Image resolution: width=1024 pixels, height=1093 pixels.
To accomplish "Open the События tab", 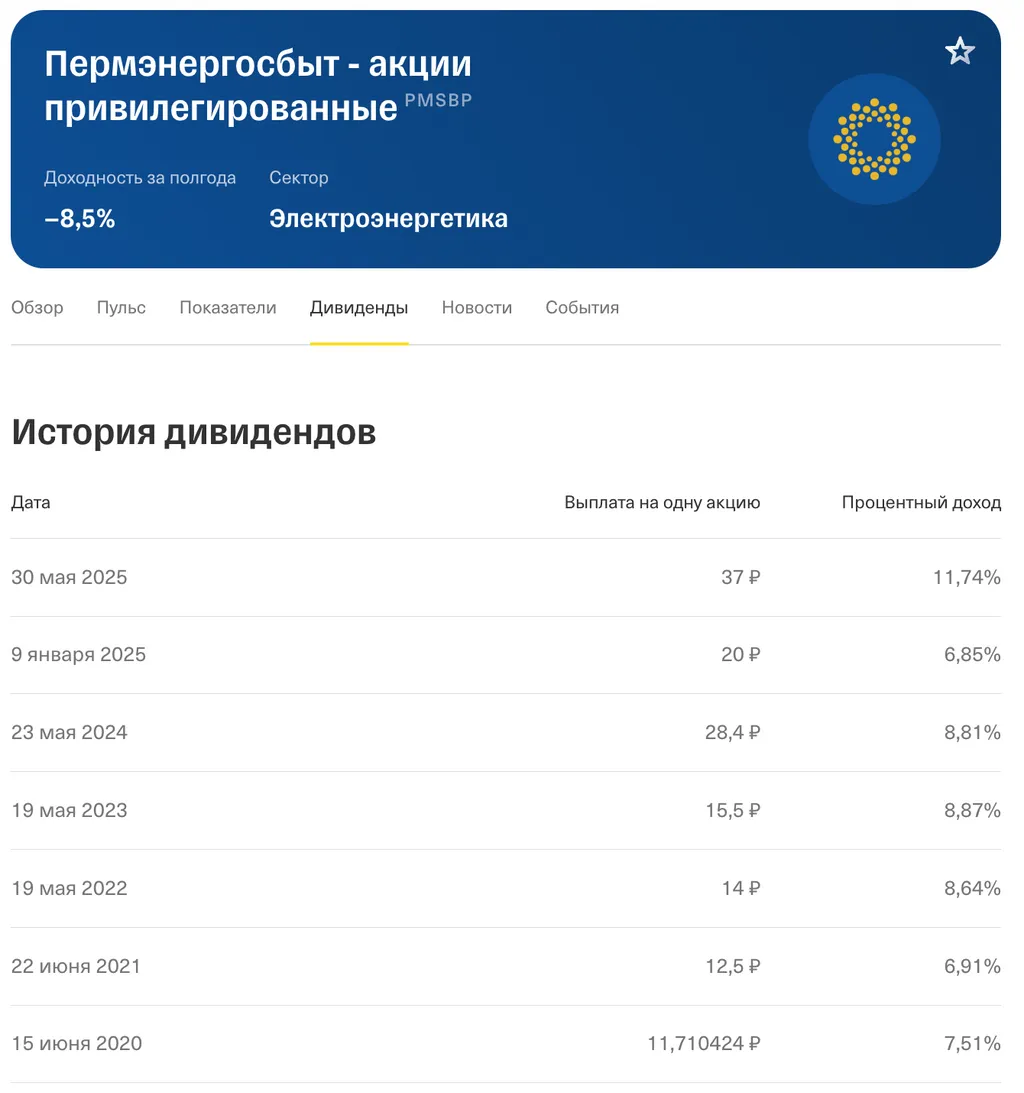I will (582, 308).
